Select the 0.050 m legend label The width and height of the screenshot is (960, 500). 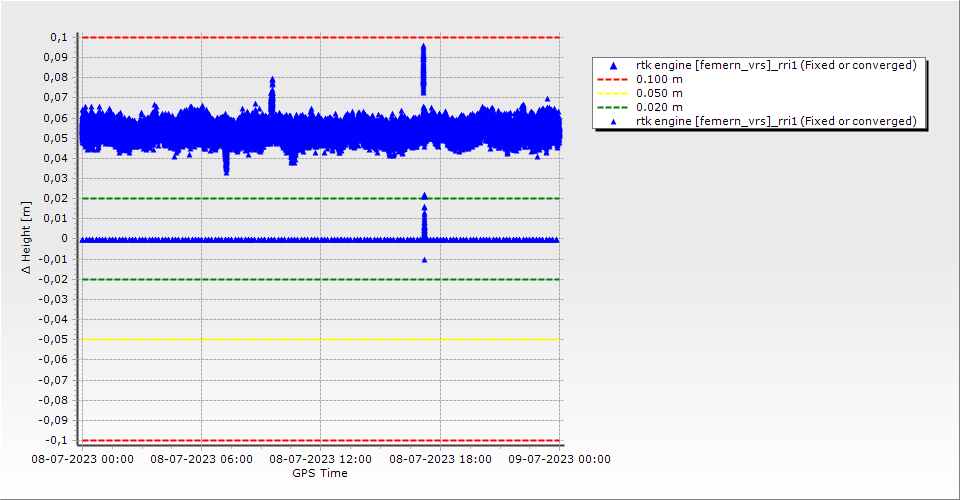coord(660,93)
